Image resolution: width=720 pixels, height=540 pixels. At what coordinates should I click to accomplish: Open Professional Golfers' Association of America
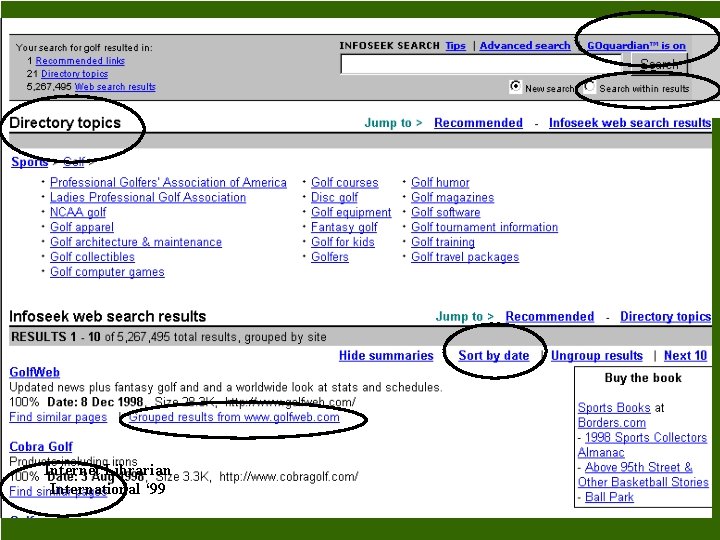pos(168,182)
